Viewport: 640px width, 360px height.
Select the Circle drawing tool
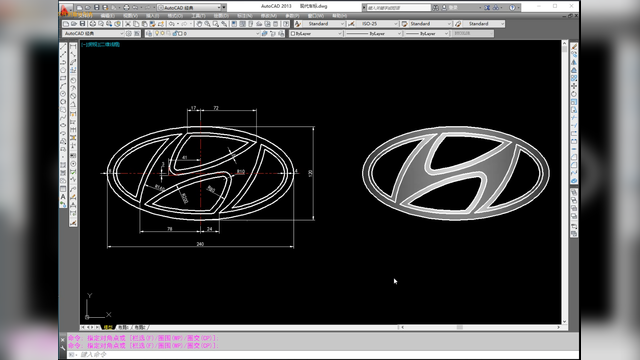point(63,94)
